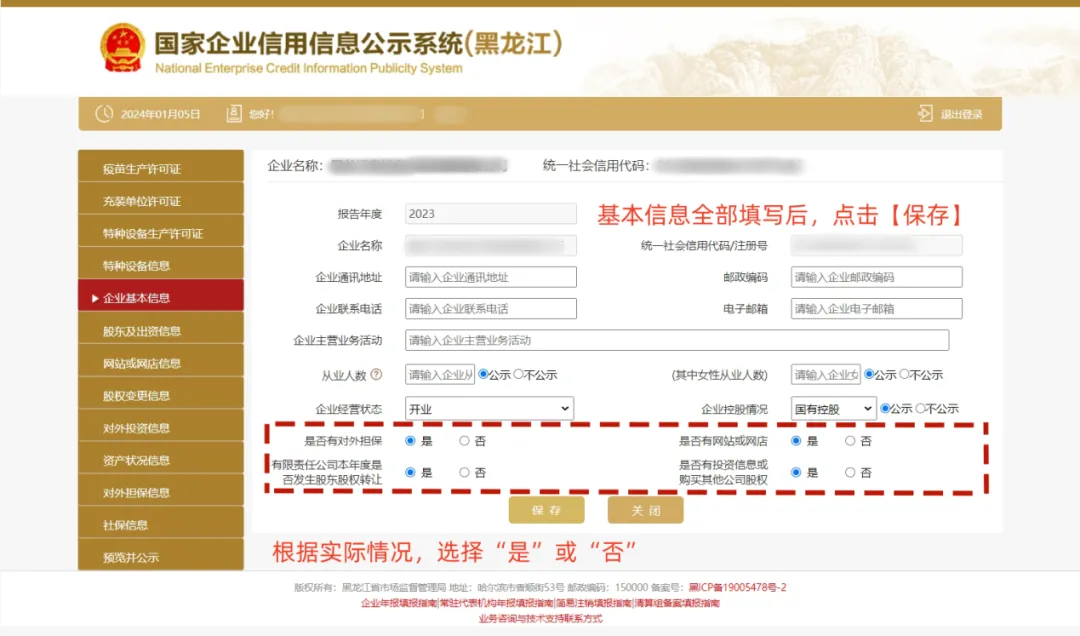Expand the 企业经营状态 dropdown showing 开业
1080x636 pixels.
click(x=489, y=409)
